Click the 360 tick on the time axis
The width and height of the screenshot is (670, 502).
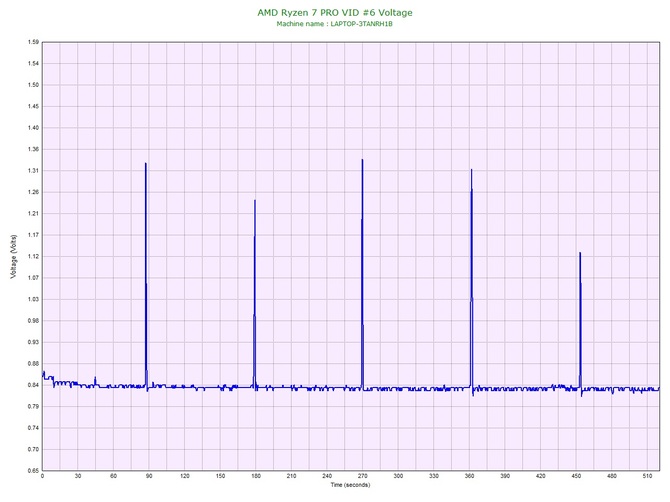[x=469, y=476]
